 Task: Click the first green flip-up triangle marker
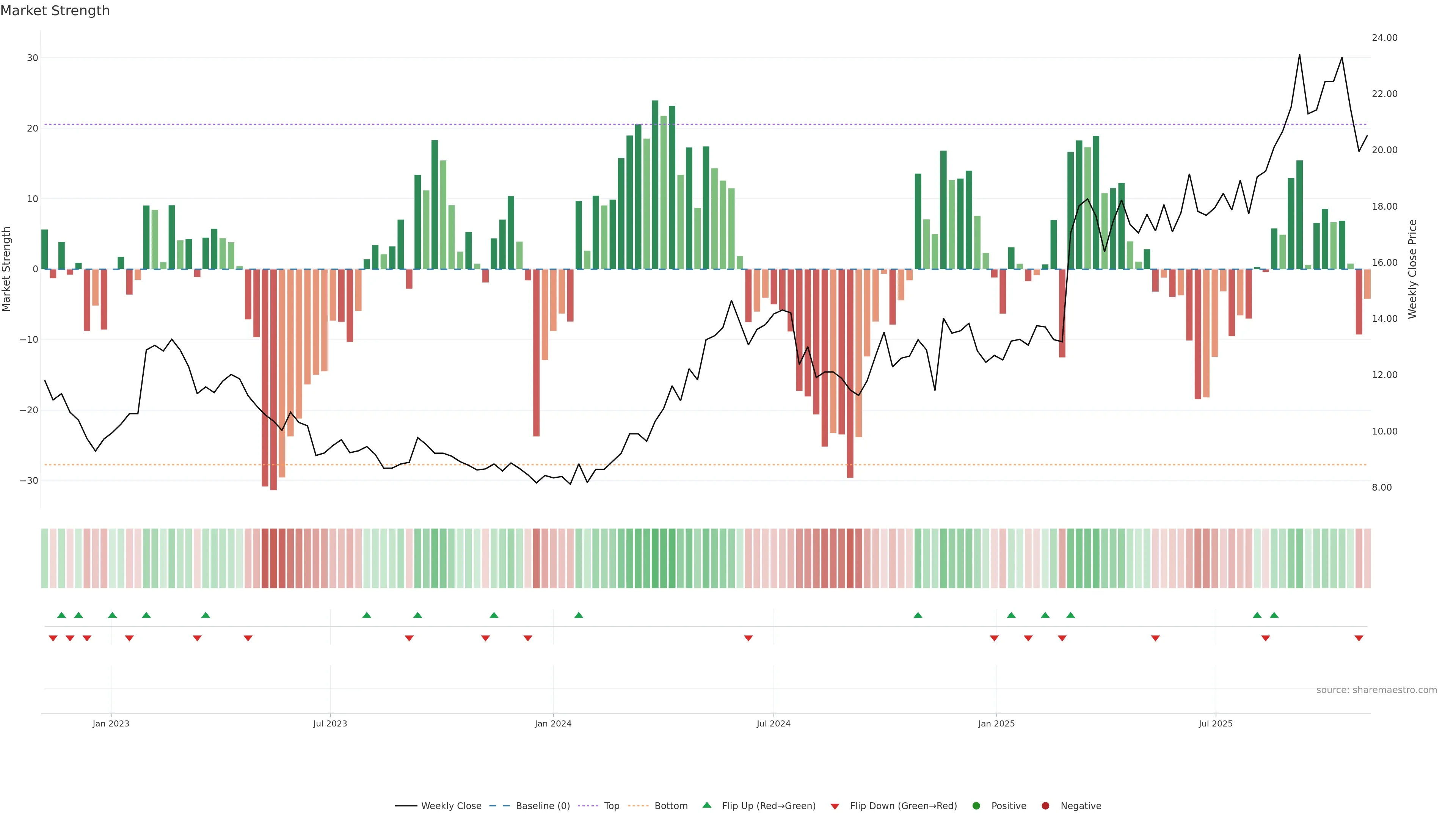click(61, 615)
